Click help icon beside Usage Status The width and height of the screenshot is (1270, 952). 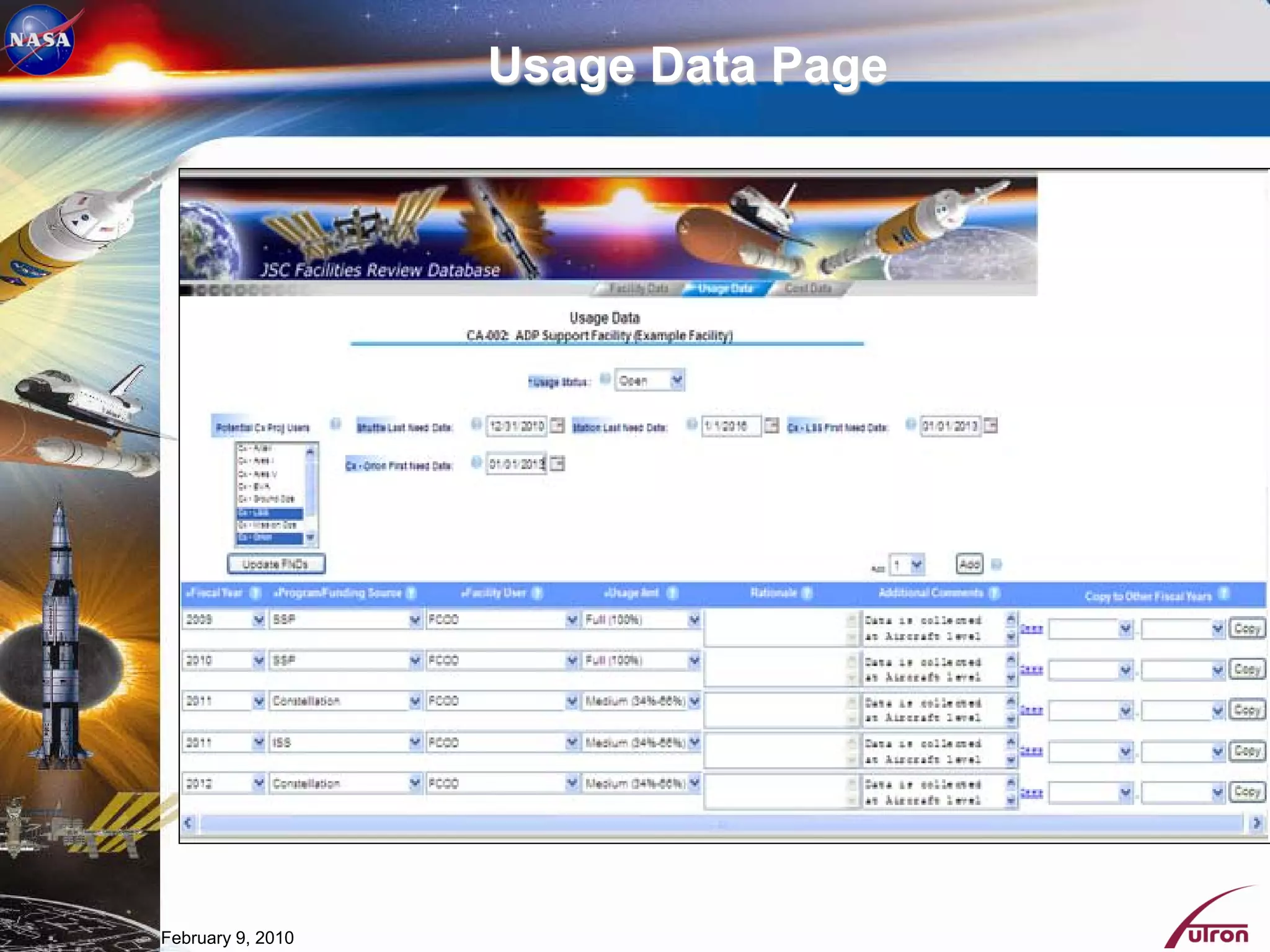coord(605,379)
